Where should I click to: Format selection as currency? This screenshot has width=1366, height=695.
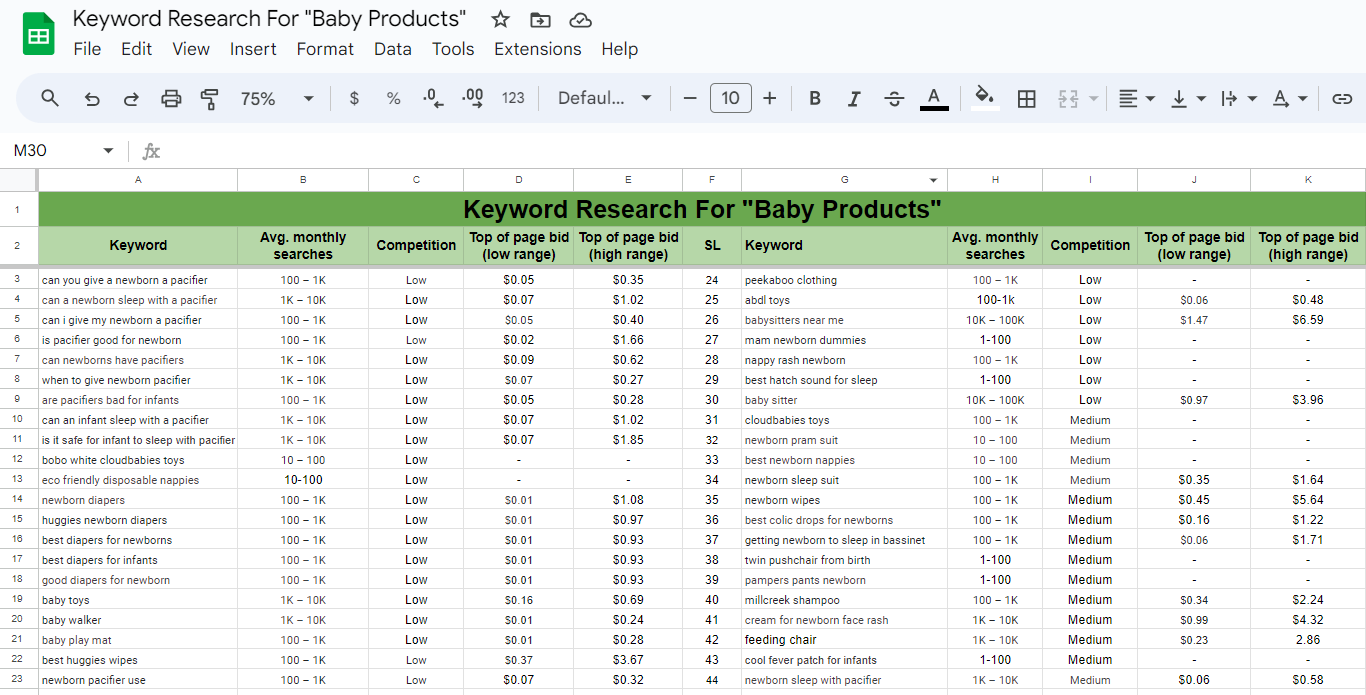pos(353,98)
